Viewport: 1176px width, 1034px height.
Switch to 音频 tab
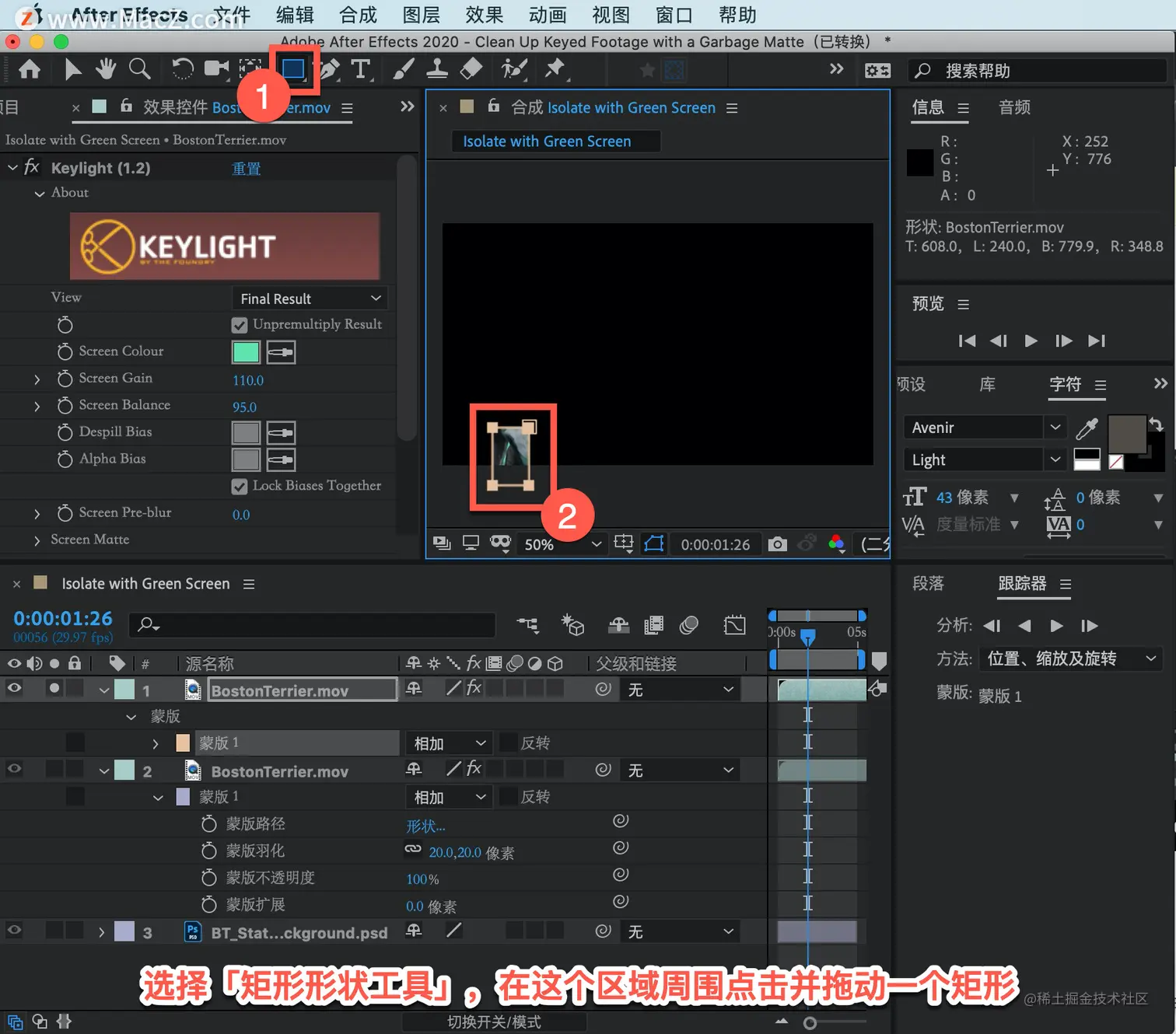1014,107
